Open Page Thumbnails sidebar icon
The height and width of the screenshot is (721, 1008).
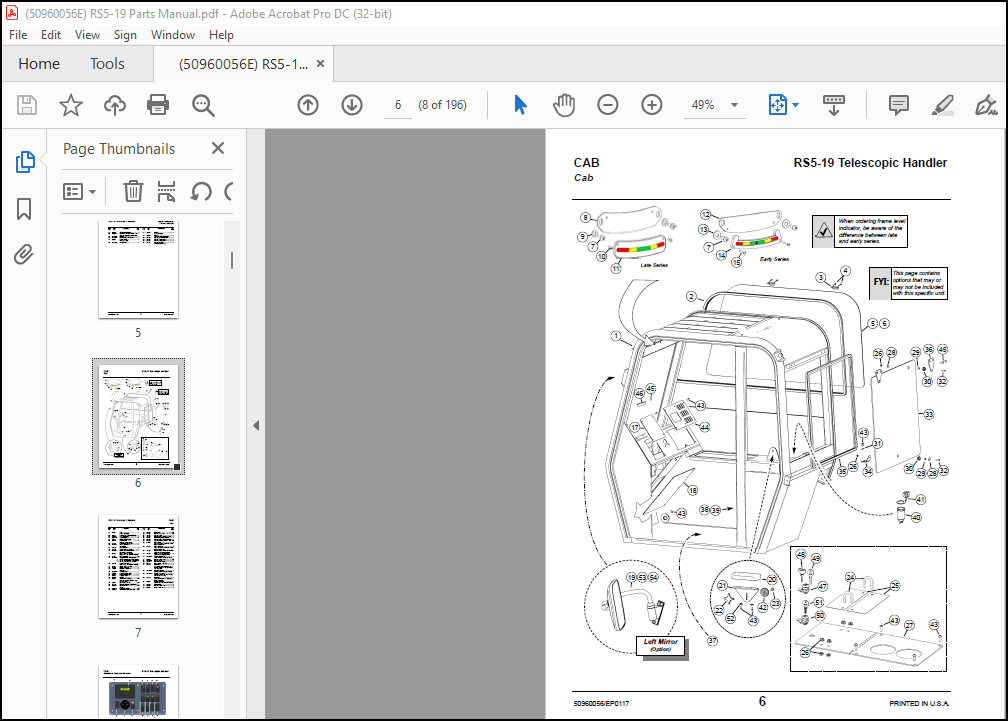point(24,162)
